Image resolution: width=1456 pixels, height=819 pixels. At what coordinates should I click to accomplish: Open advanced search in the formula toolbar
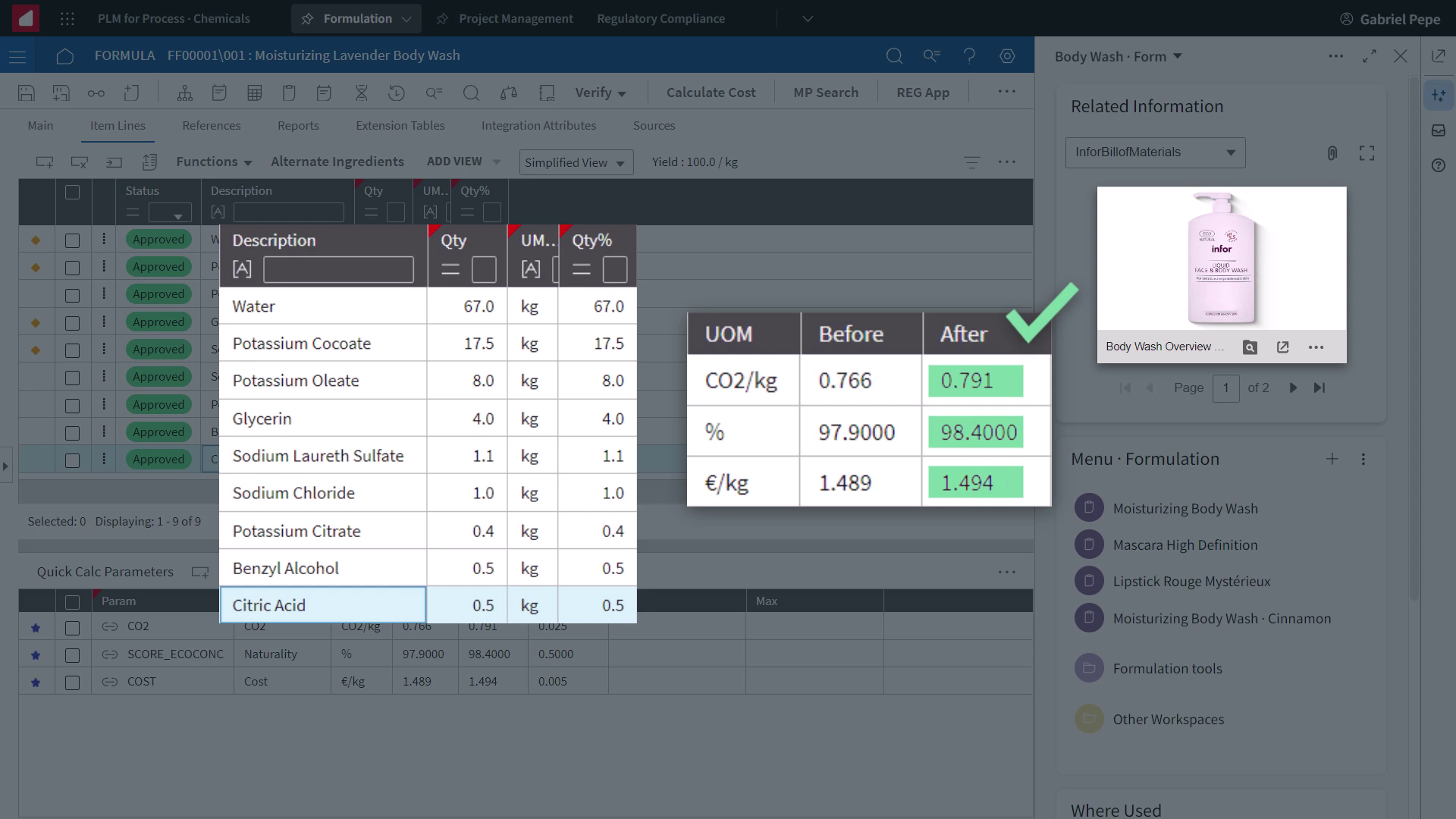click(435, 92)
